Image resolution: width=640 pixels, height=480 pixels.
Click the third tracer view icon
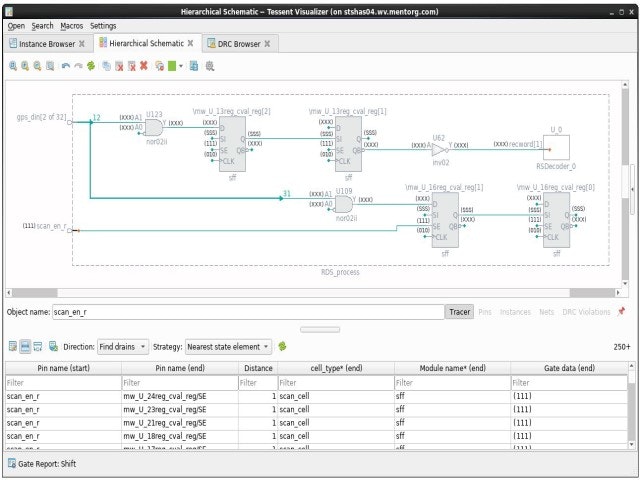pyautogui.click(x=38, y=347)
